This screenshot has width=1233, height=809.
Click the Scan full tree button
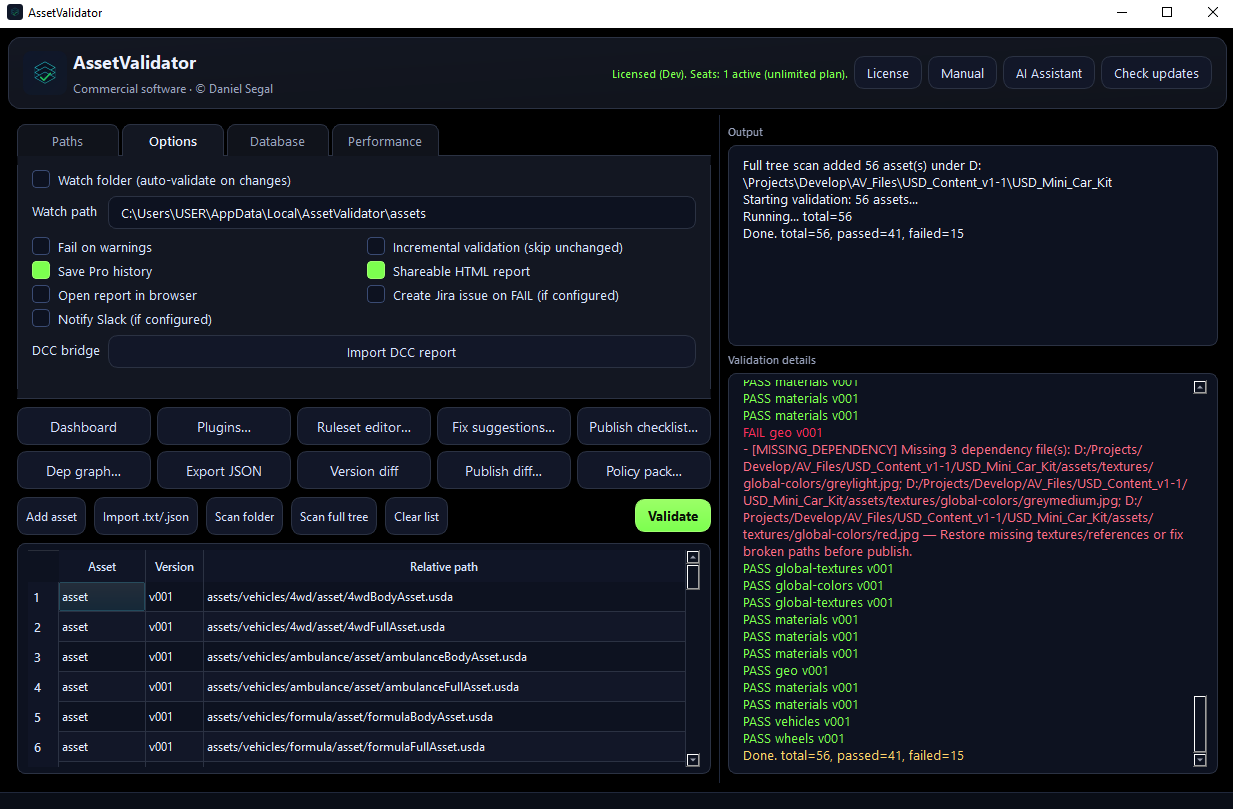point(334,517)
